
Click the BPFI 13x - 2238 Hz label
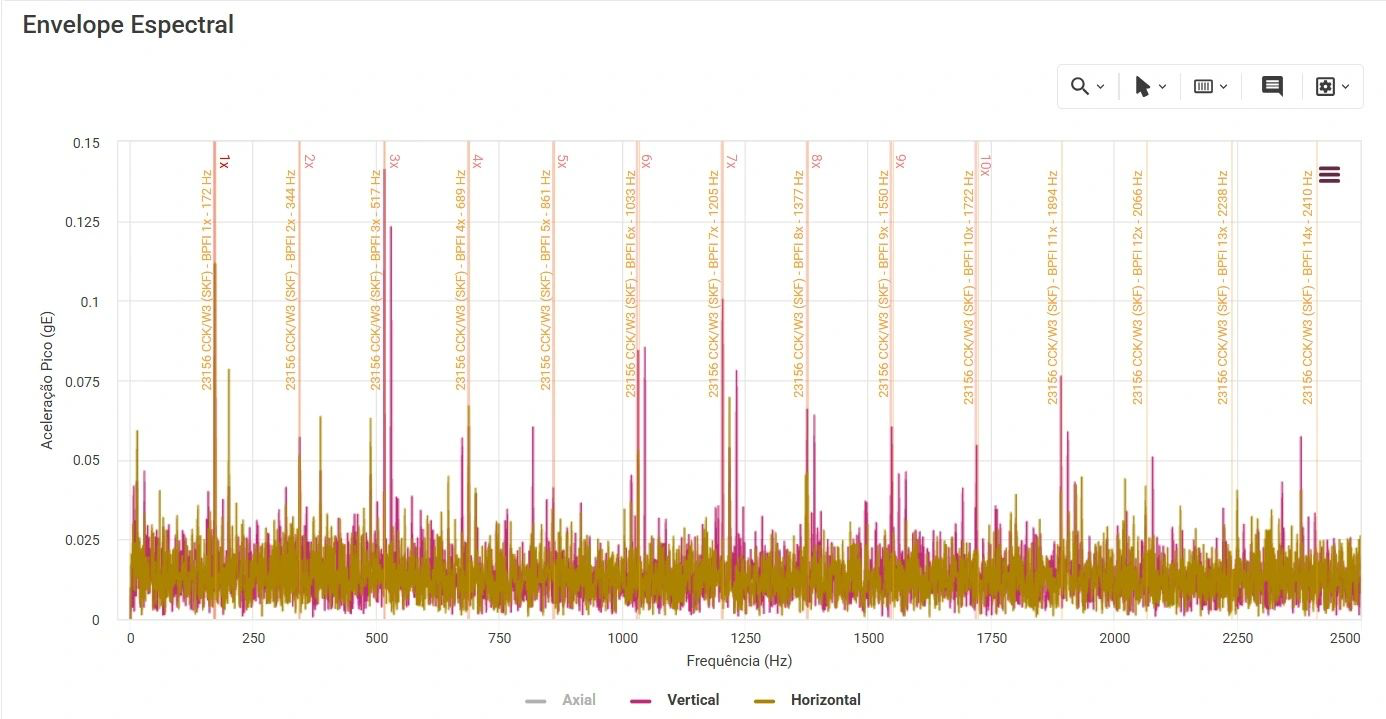[x=1222, y=287]
